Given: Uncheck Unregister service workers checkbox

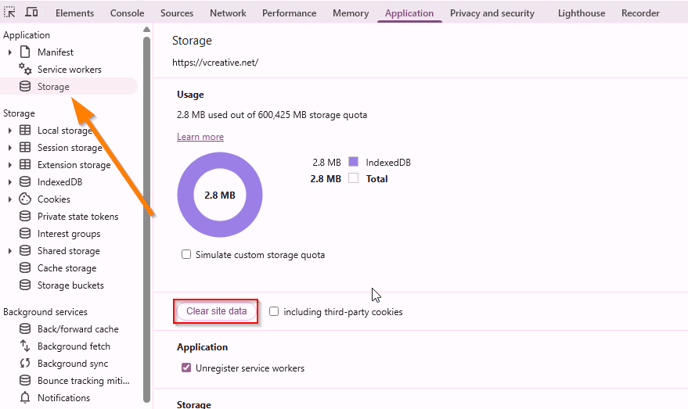Looking at the screenshot, I should (x=186, y=368).
